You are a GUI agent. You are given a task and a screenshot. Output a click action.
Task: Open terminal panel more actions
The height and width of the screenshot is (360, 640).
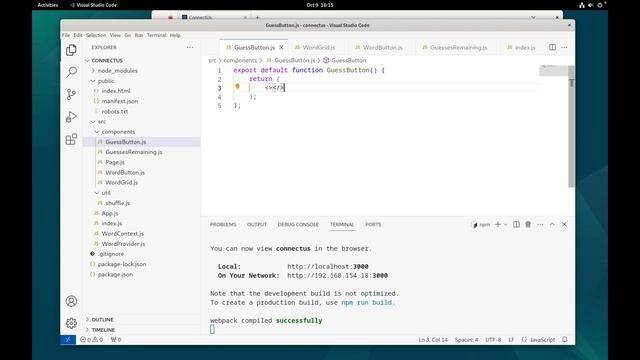pyautogui.click(x=540, y=224)
